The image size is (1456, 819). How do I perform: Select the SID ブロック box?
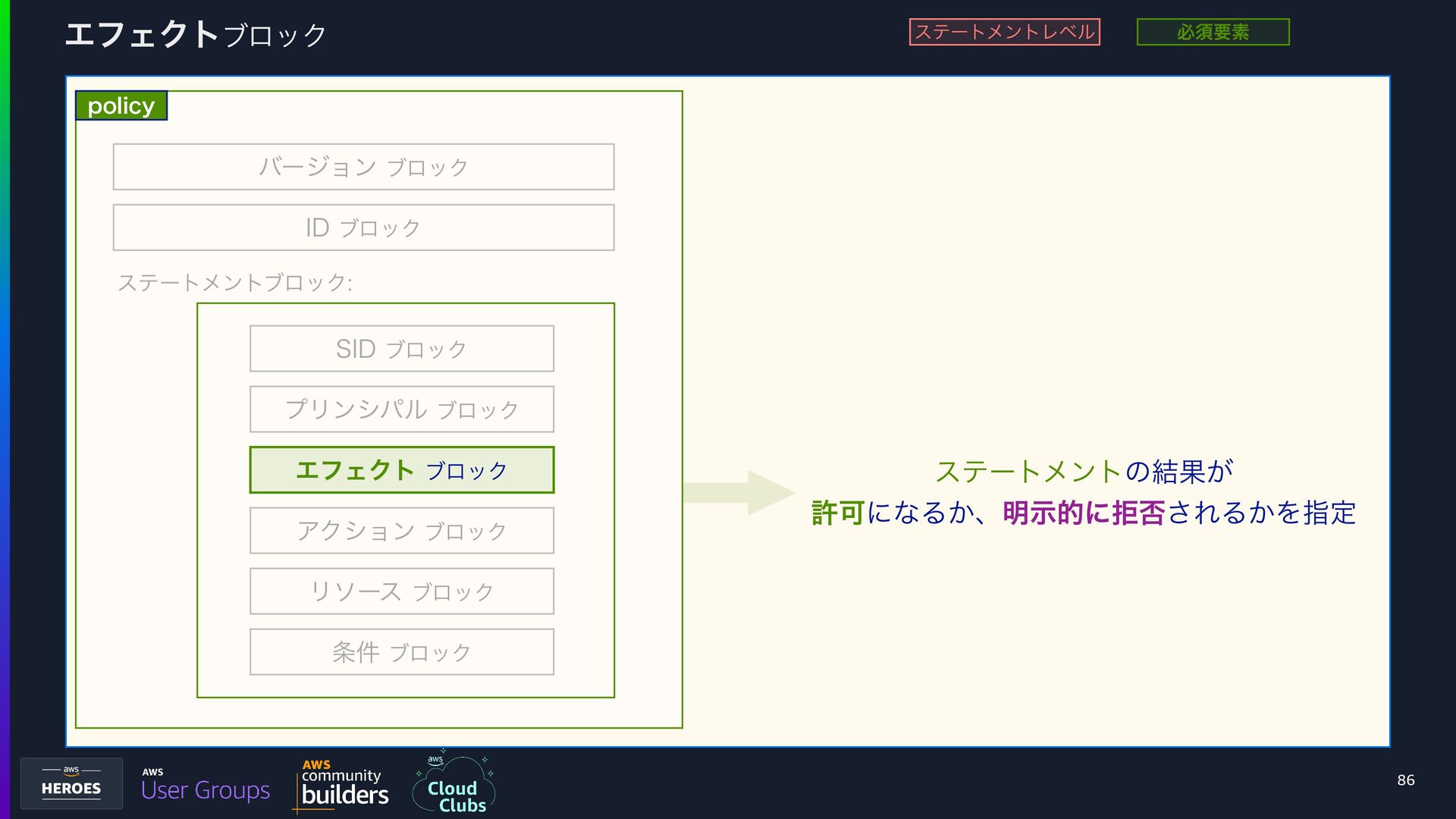402,349
